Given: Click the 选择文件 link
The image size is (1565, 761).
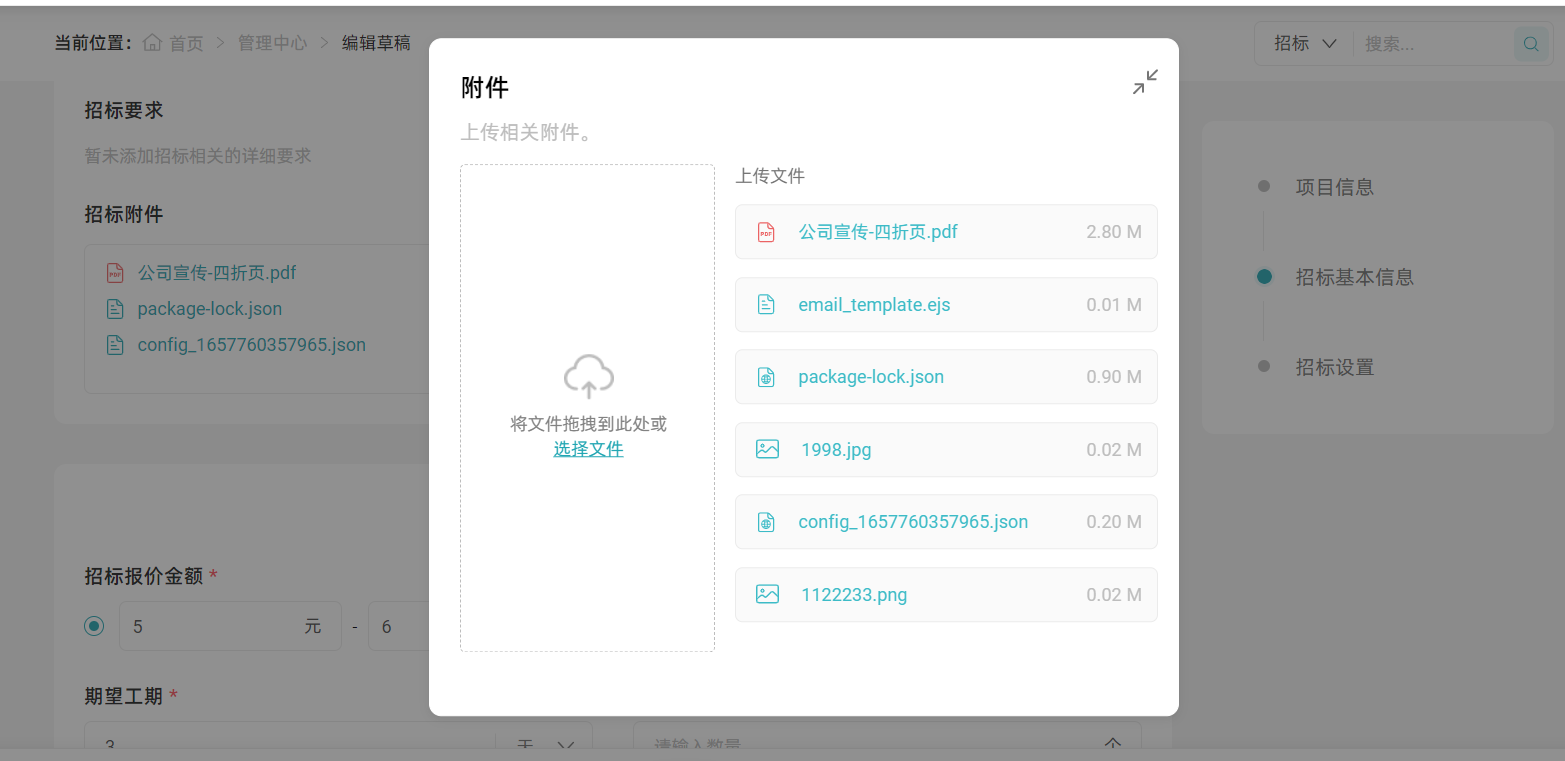Looking at the screenshot, I should [x=588, y=449].
